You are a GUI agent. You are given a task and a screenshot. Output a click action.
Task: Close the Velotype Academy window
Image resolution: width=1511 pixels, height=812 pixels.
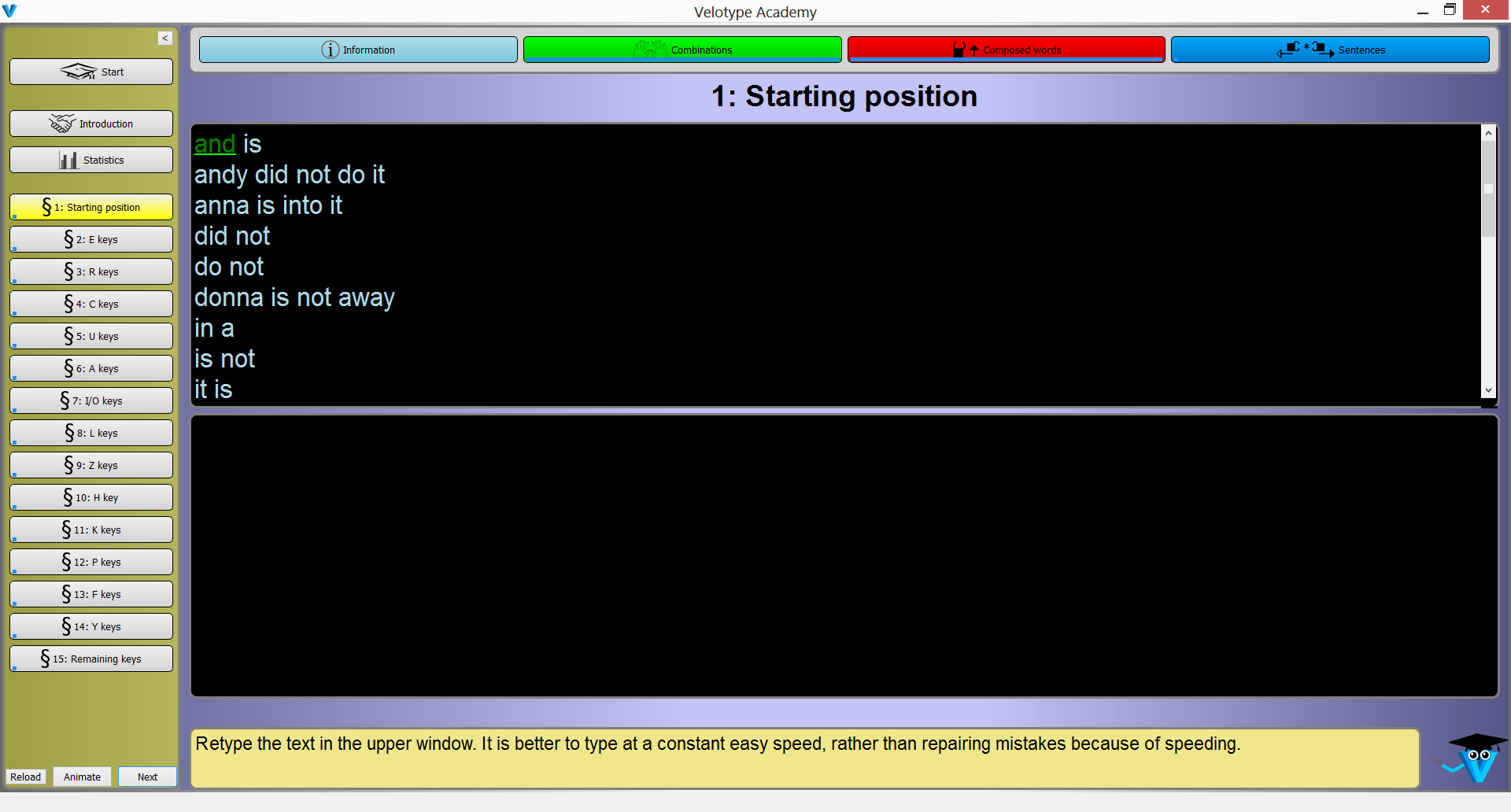point(1486,9)
